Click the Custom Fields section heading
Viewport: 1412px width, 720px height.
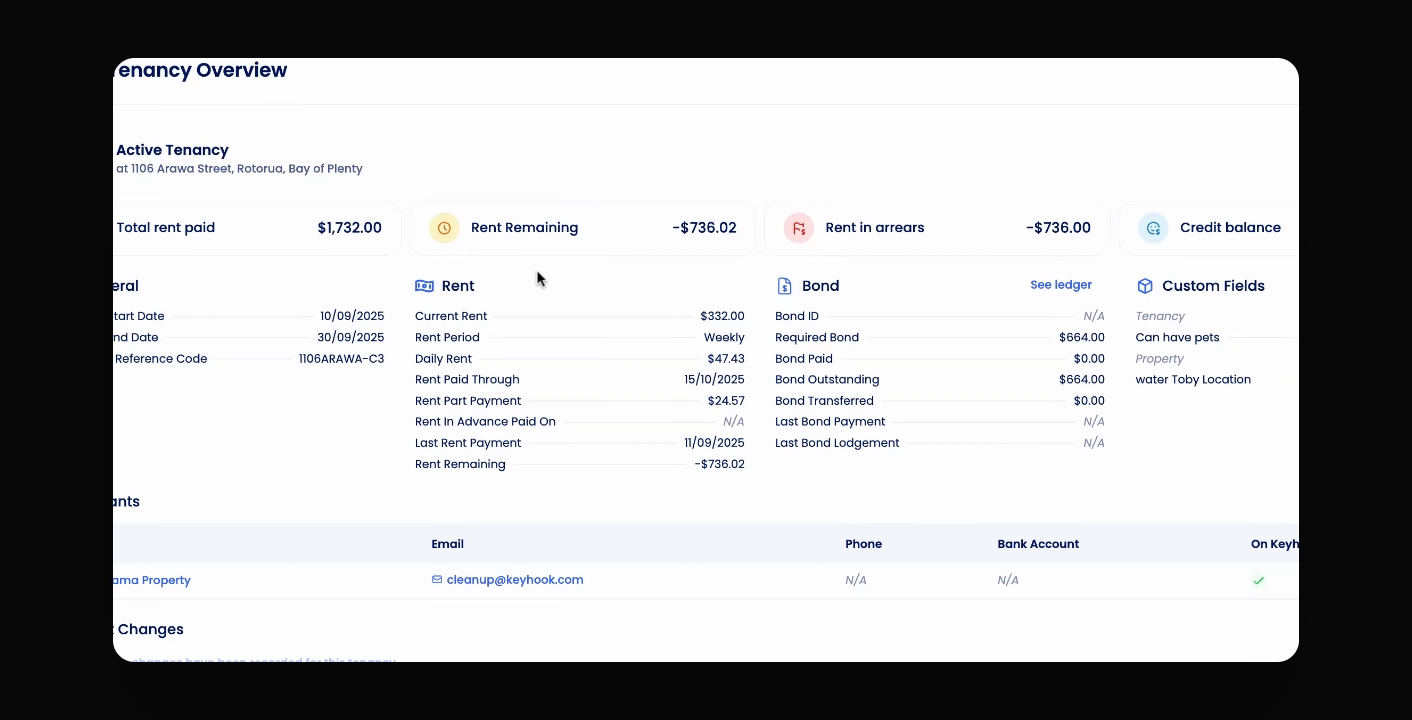(1213, 286)
